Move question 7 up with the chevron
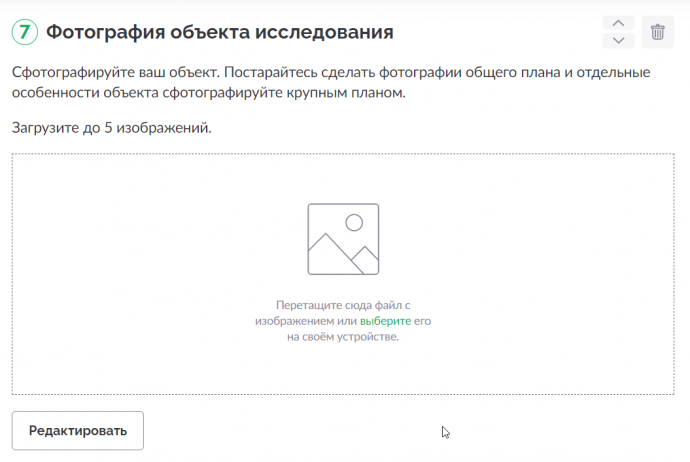690x462 pixels. click(x=618, y=23)
